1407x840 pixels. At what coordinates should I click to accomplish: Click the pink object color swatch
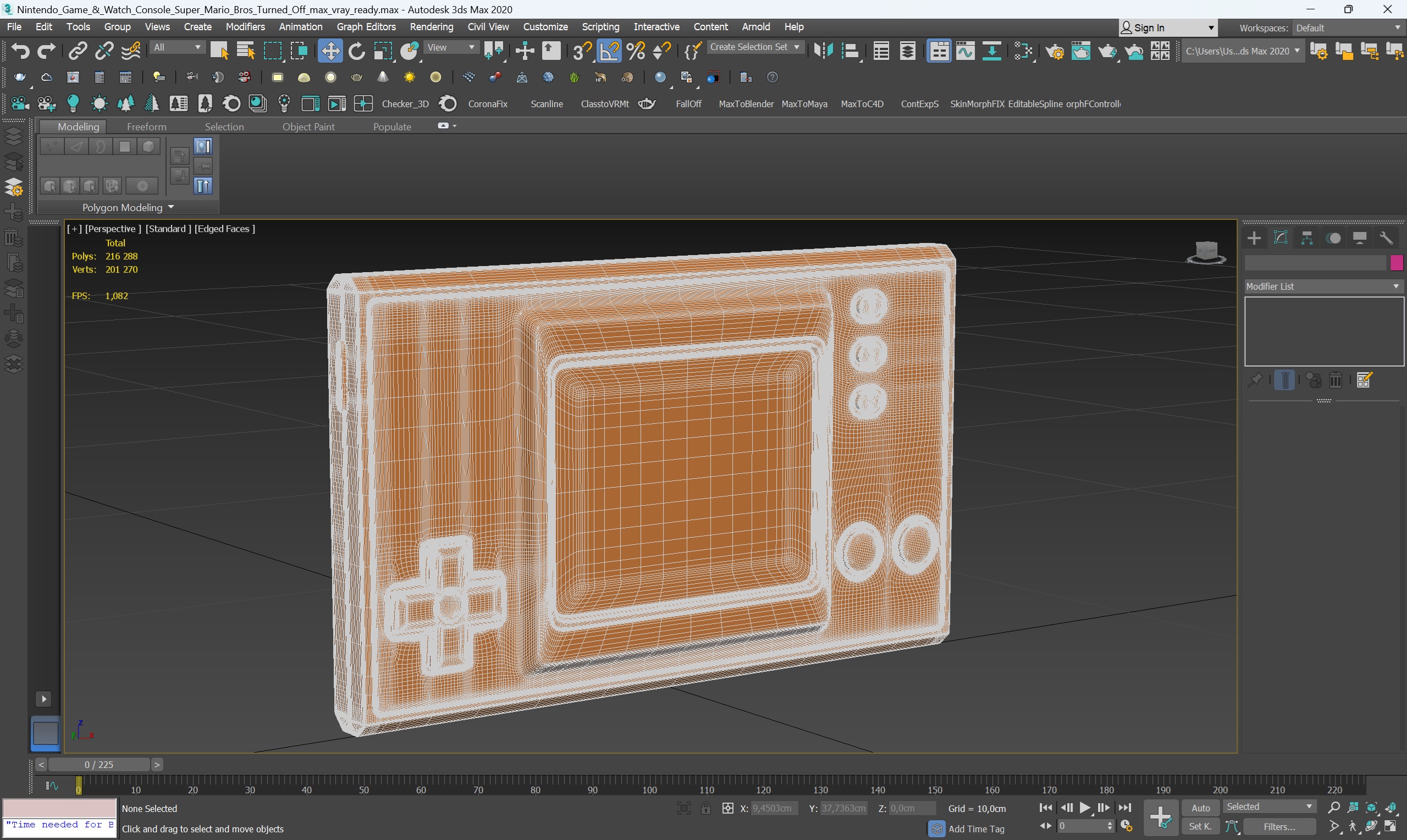pos(1395,263)
